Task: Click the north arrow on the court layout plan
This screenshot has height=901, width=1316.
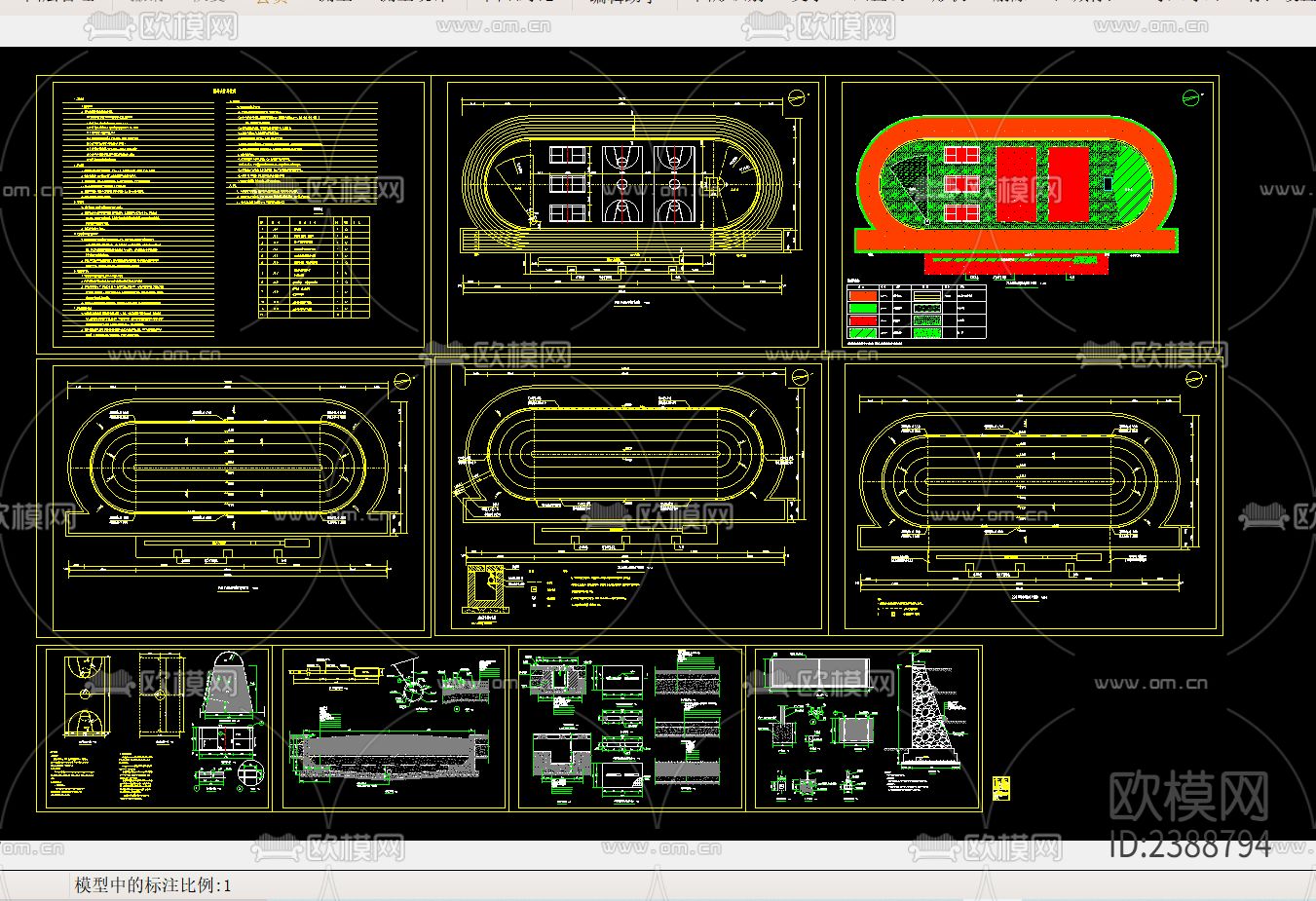Action: [x=797, y=96]
